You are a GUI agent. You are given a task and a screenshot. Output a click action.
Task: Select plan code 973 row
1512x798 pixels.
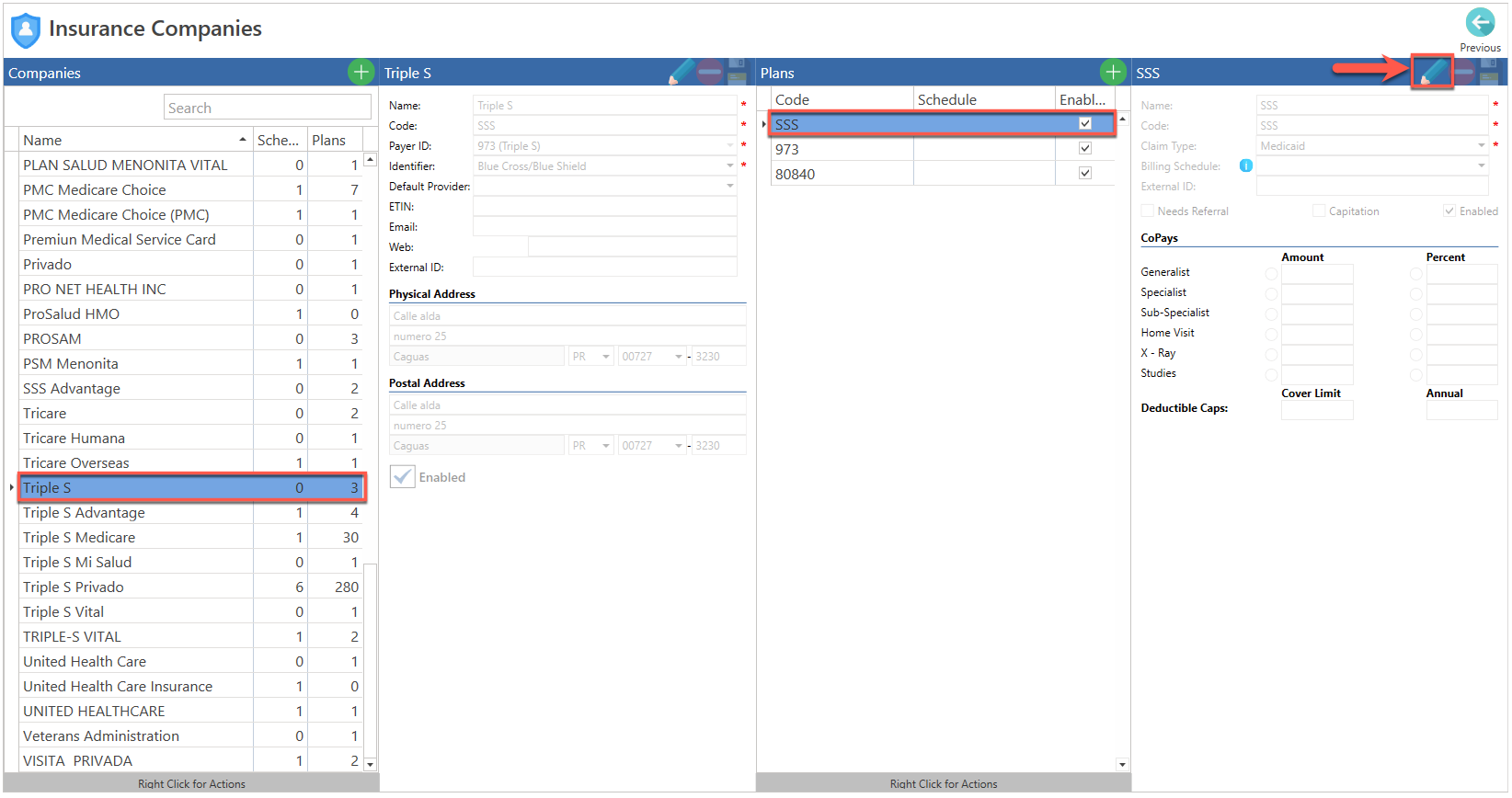[x=943, y=148]
